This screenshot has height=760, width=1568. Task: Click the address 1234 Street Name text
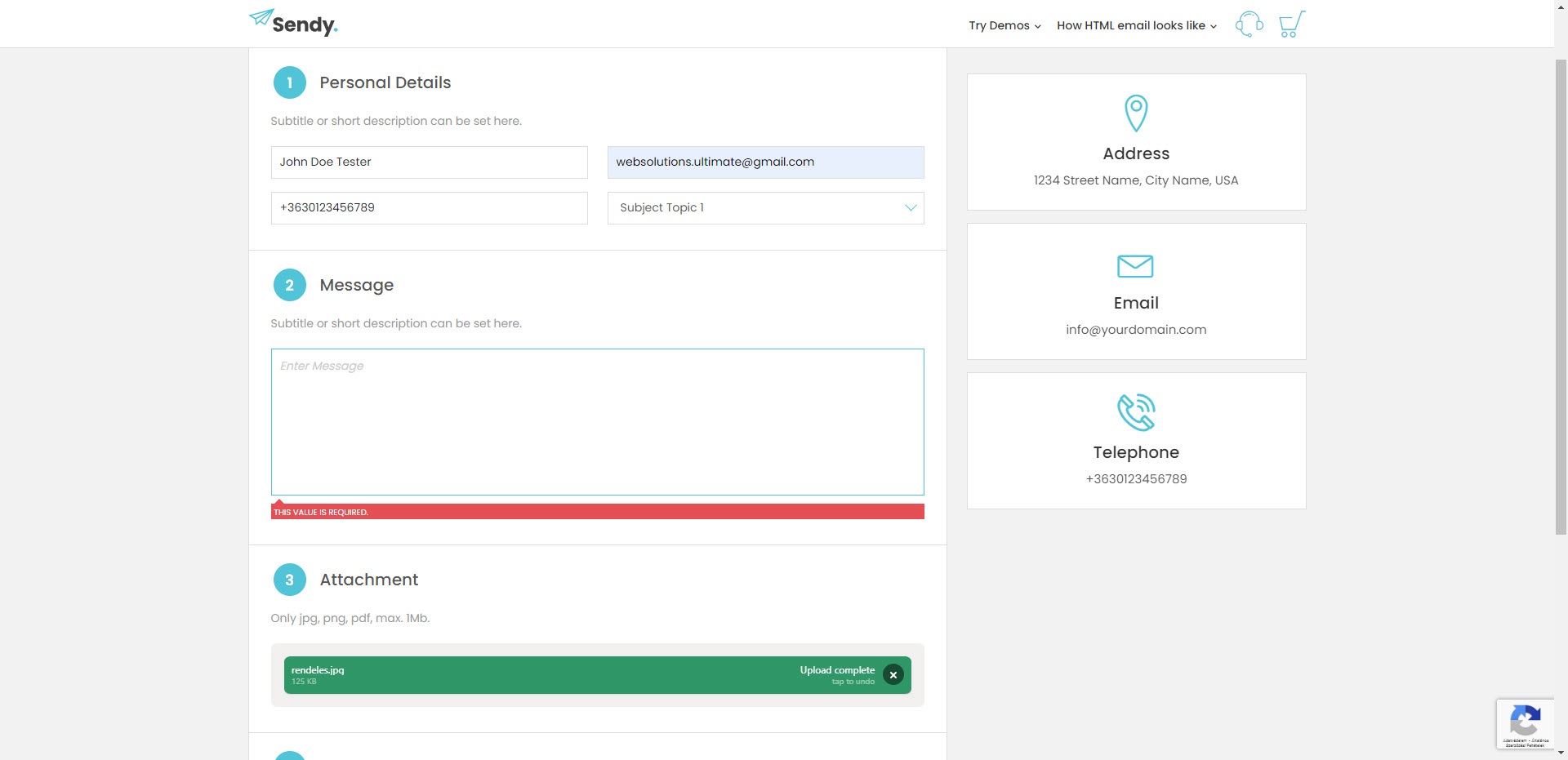click(1136, 180)
